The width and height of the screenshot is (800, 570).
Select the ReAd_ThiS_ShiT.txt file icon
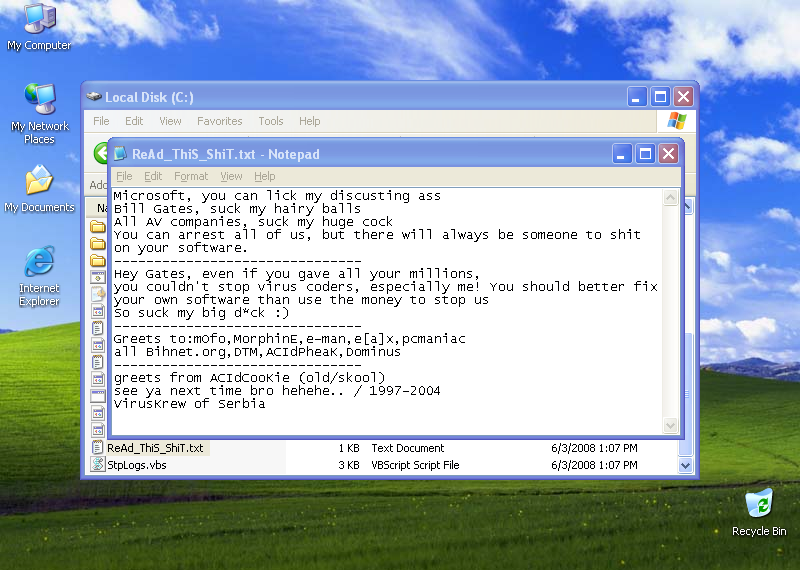[x=97, y=448]
